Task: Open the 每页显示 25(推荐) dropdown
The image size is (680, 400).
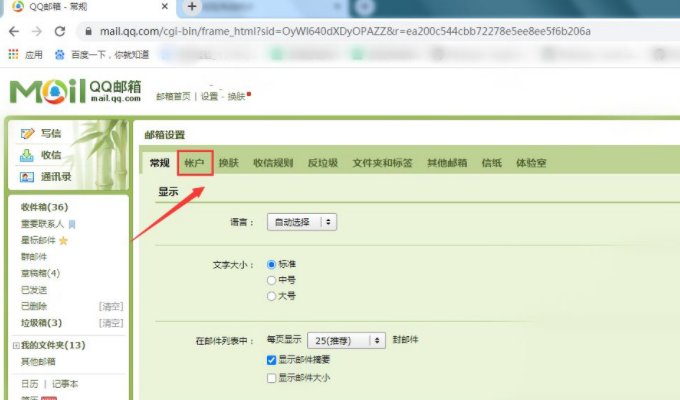Action: (346, 341)
